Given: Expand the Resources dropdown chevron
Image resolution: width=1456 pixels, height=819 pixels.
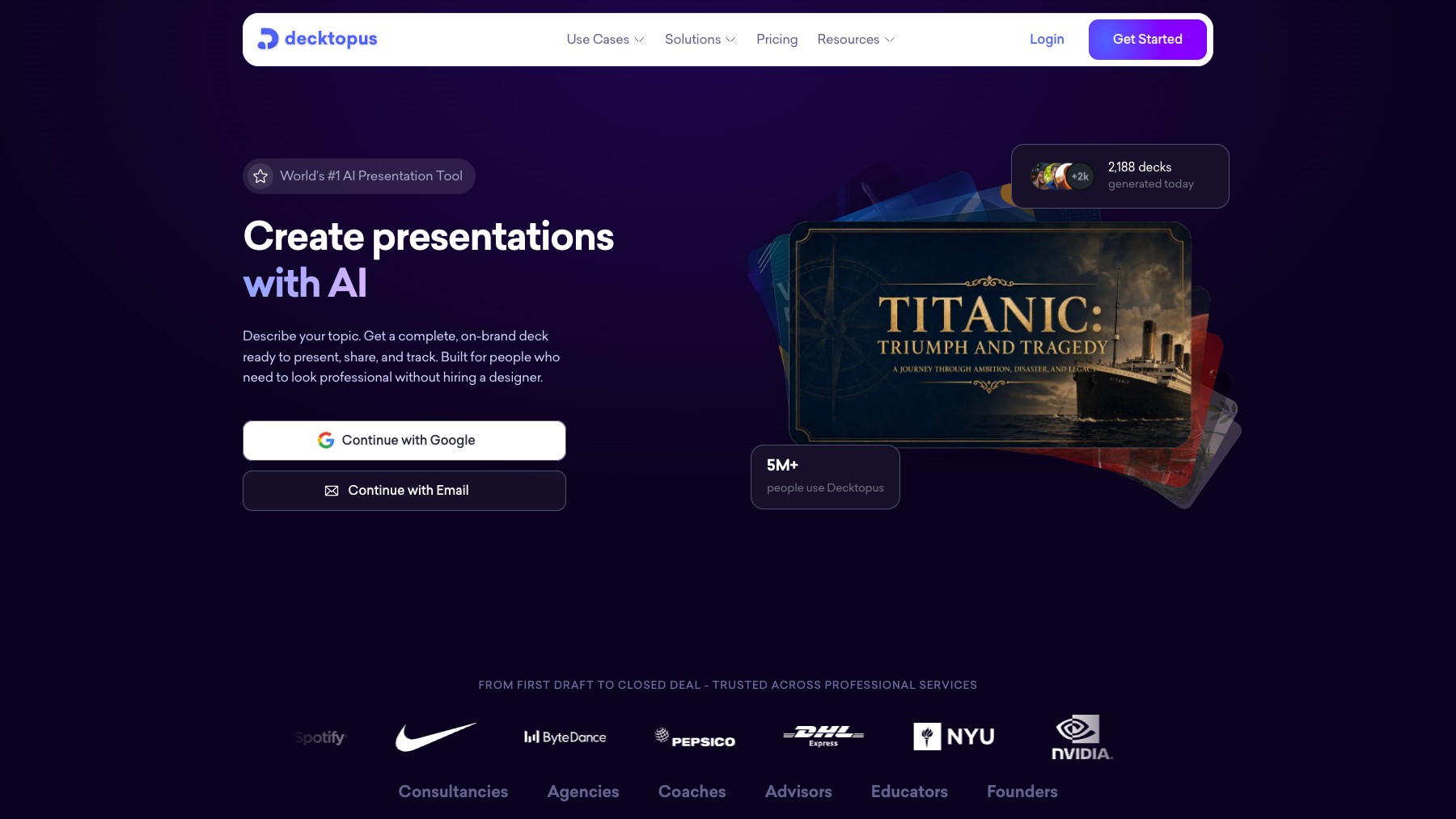Looking at the screenshot, I should 890,40.
